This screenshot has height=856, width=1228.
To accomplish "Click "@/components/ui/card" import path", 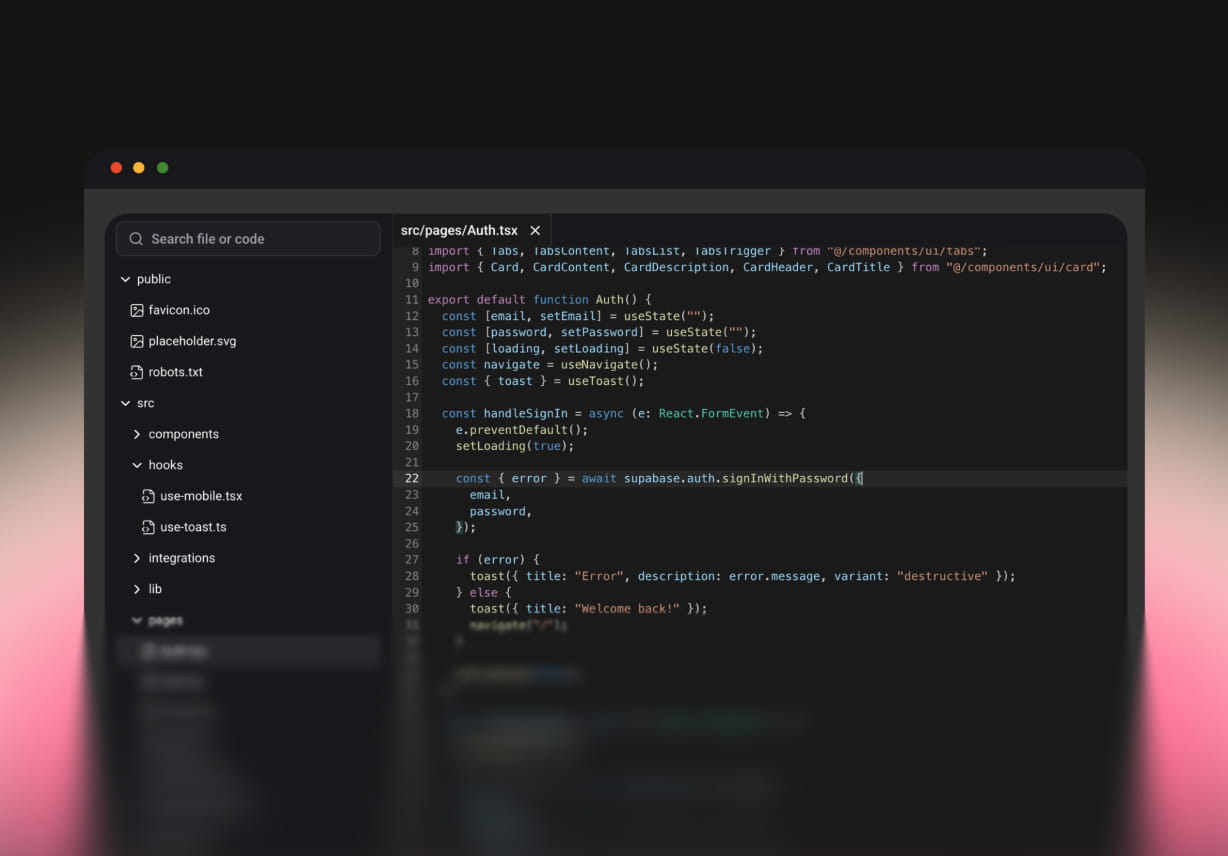I will click(1023, 268).
